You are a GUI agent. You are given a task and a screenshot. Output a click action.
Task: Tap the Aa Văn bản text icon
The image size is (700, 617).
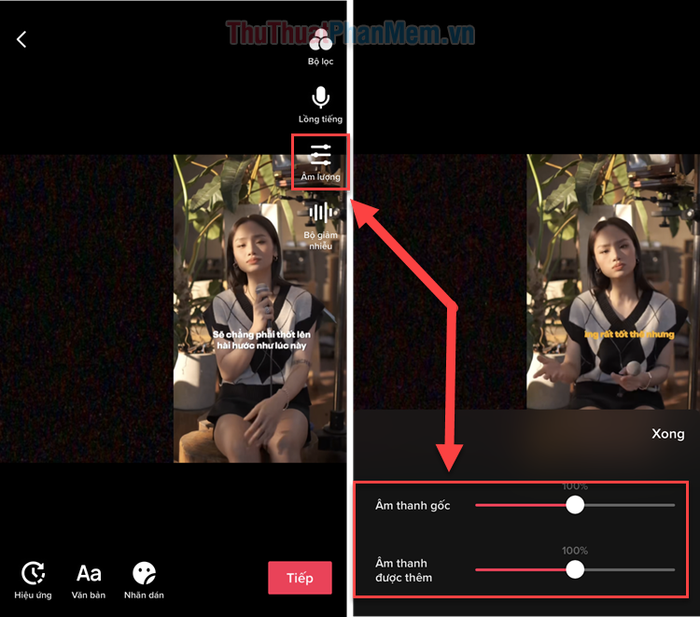tap(88, 573)
